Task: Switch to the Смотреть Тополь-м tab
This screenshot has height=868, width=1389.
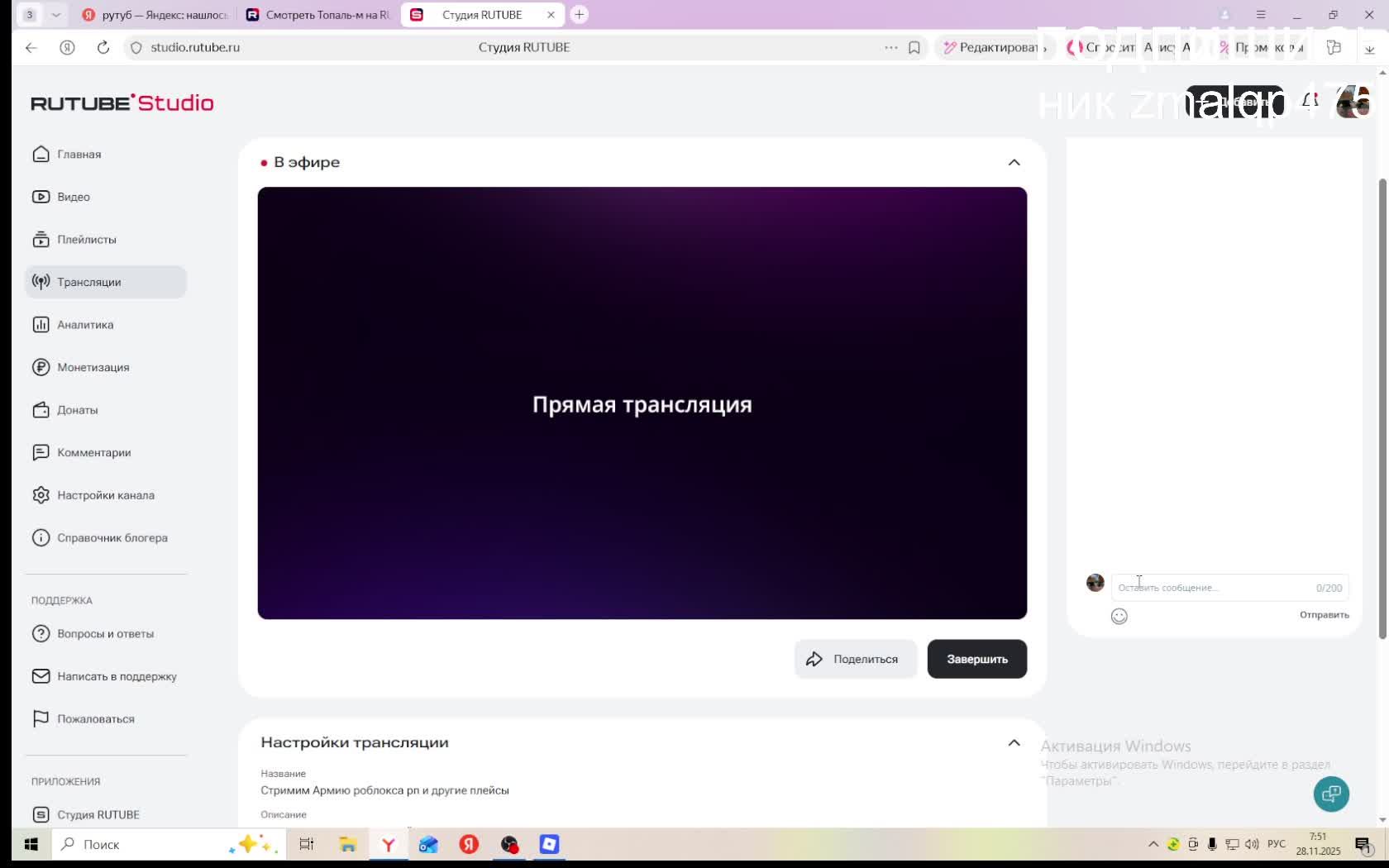Action: [318, 15]
